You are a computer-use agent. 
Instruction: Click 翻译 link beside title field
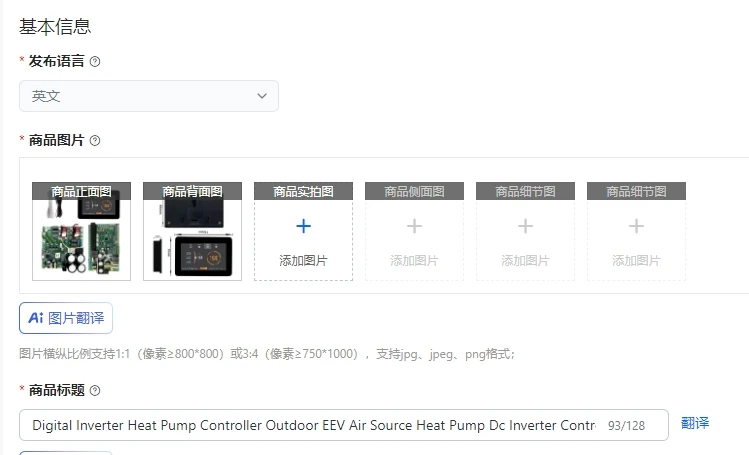(x=695, y=423)
